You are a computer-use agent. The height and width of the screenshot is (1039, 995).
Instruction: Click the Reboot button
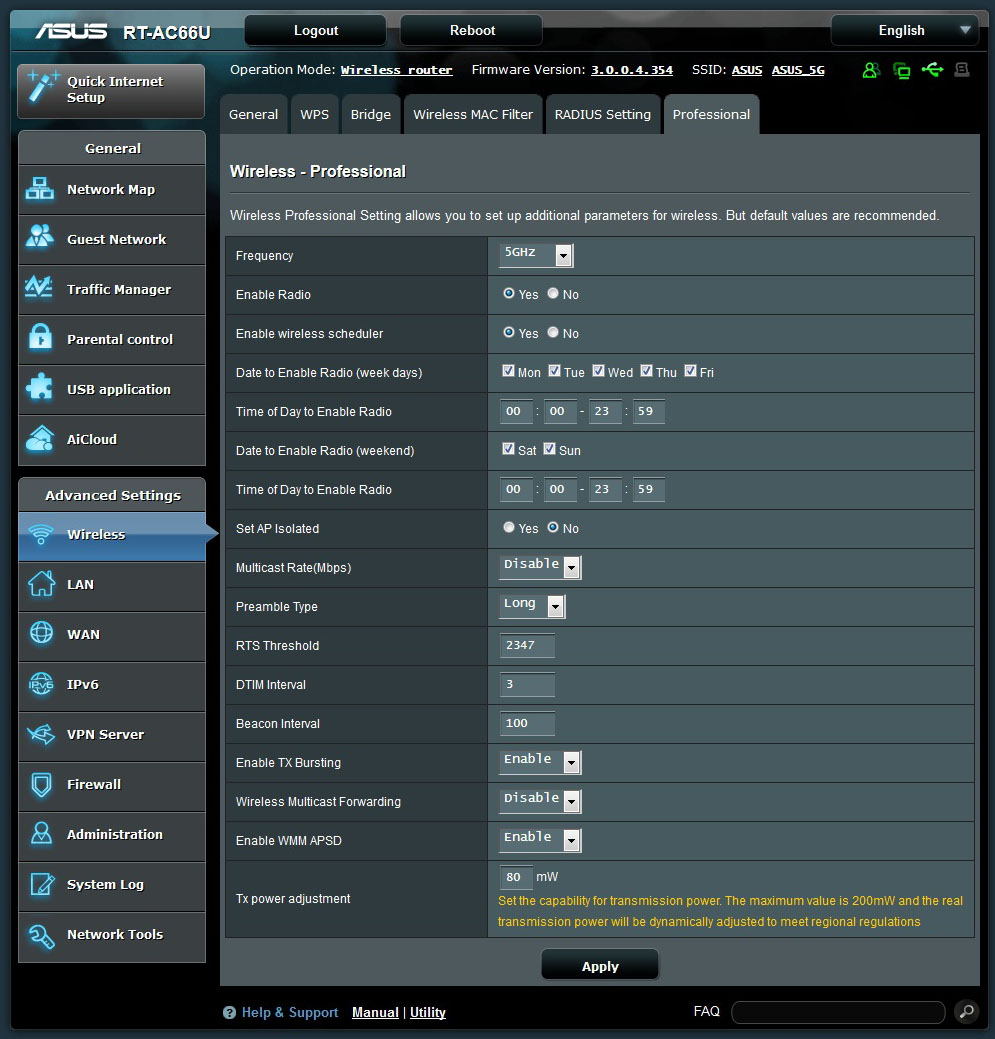472,30
